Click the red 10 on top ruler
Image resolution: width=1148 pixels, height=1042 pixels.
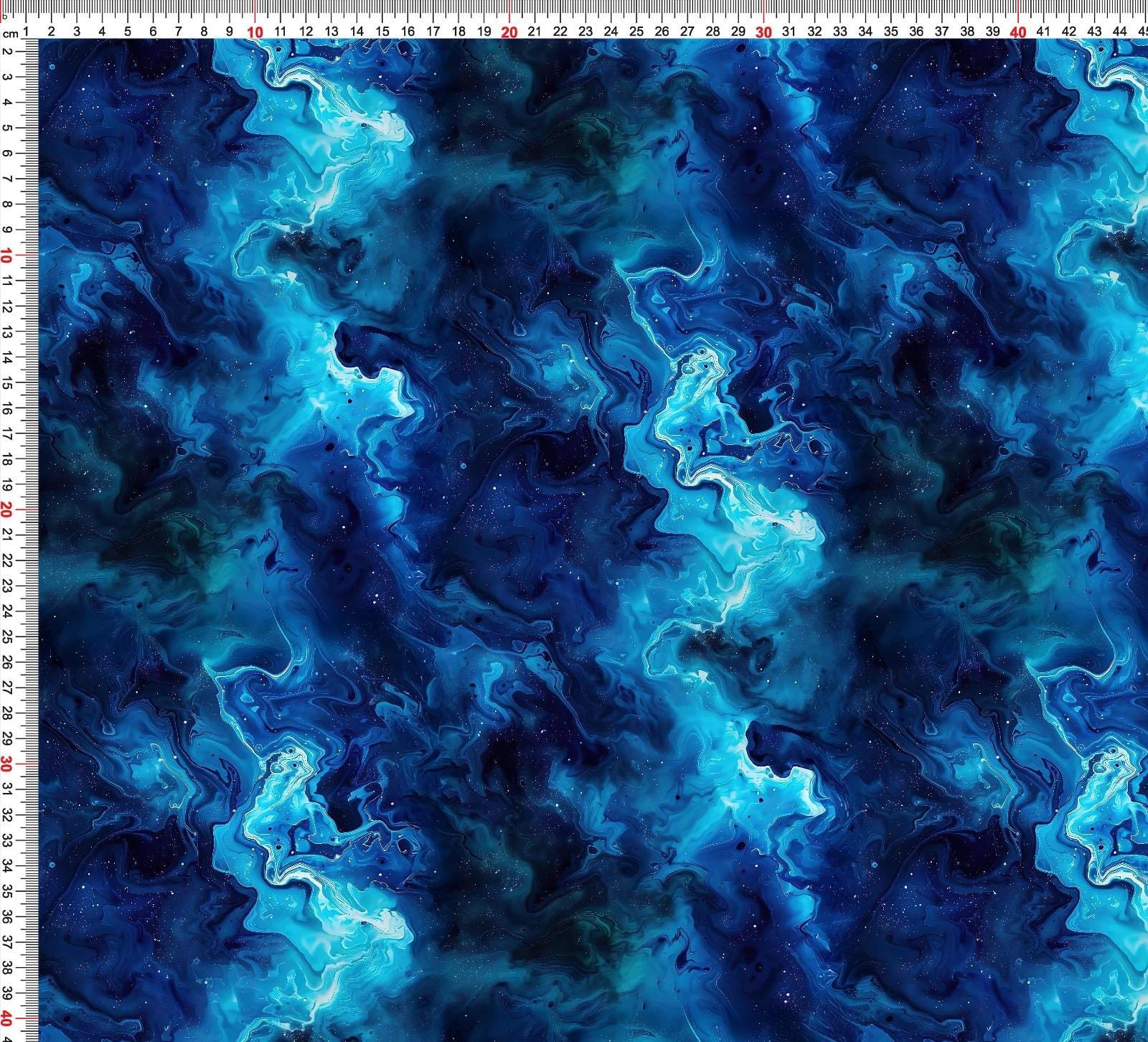pyautogui.click(x=255, y=32)
